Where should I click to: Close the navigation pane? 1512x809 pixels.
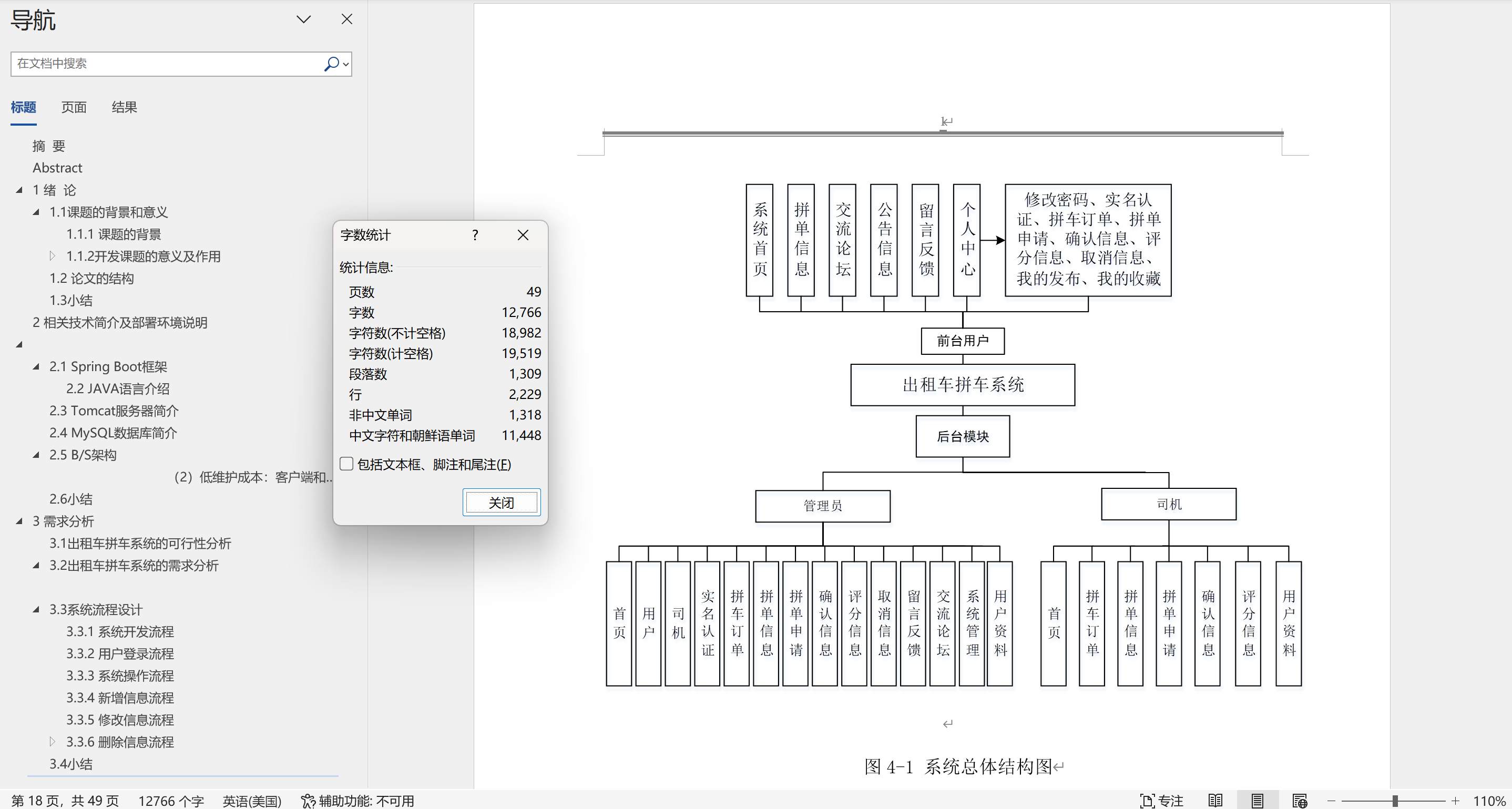click(x=347, y=19)
